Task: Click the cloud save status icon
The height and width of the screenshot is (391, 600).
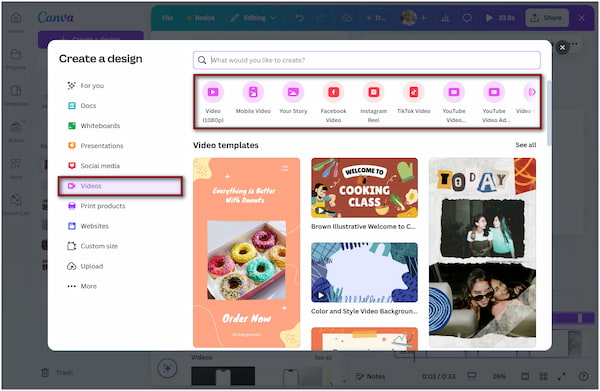Action: coord(347,18)
